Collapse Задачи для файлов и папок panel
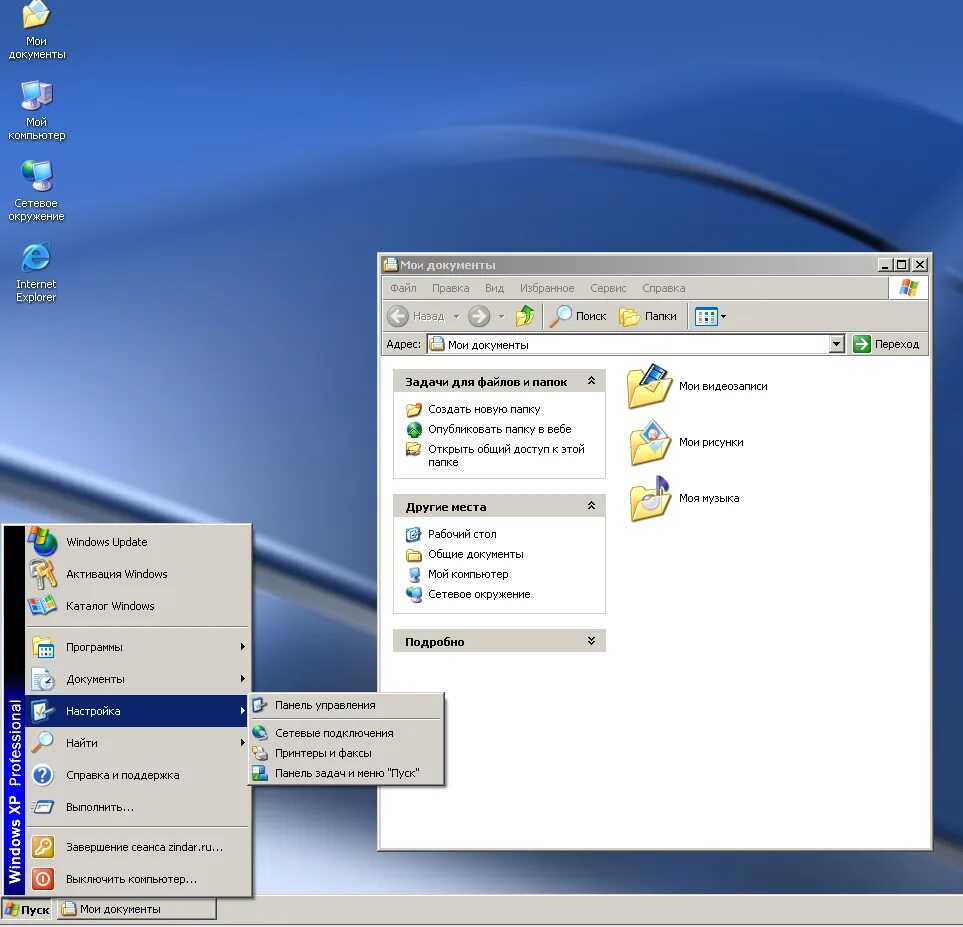 591,381
